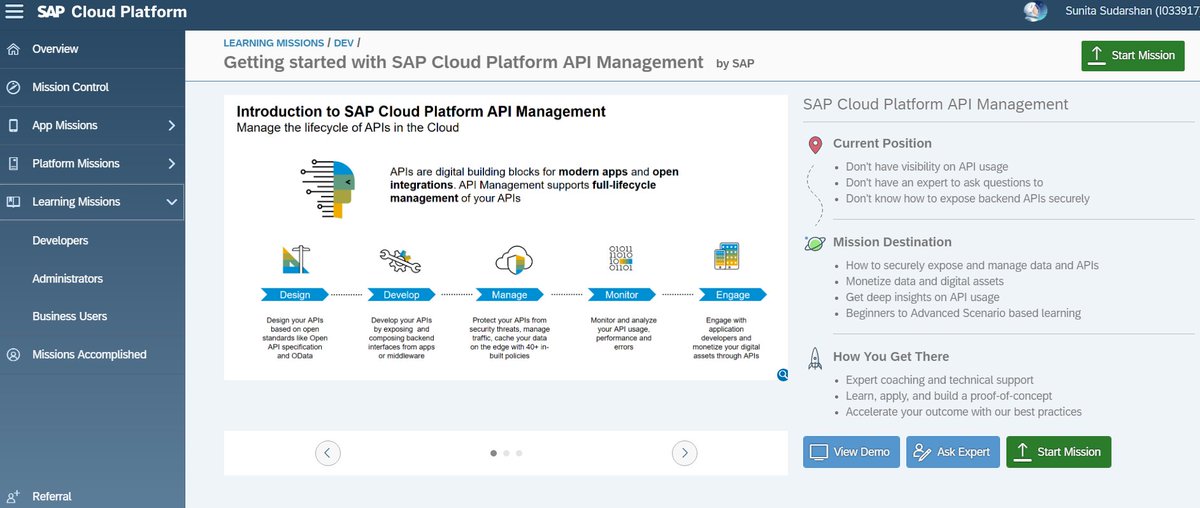The height and width of the screenshot is (508, 1200).
Task: Click 'Monetize data and digital assets' text
Action: point(930,282)
